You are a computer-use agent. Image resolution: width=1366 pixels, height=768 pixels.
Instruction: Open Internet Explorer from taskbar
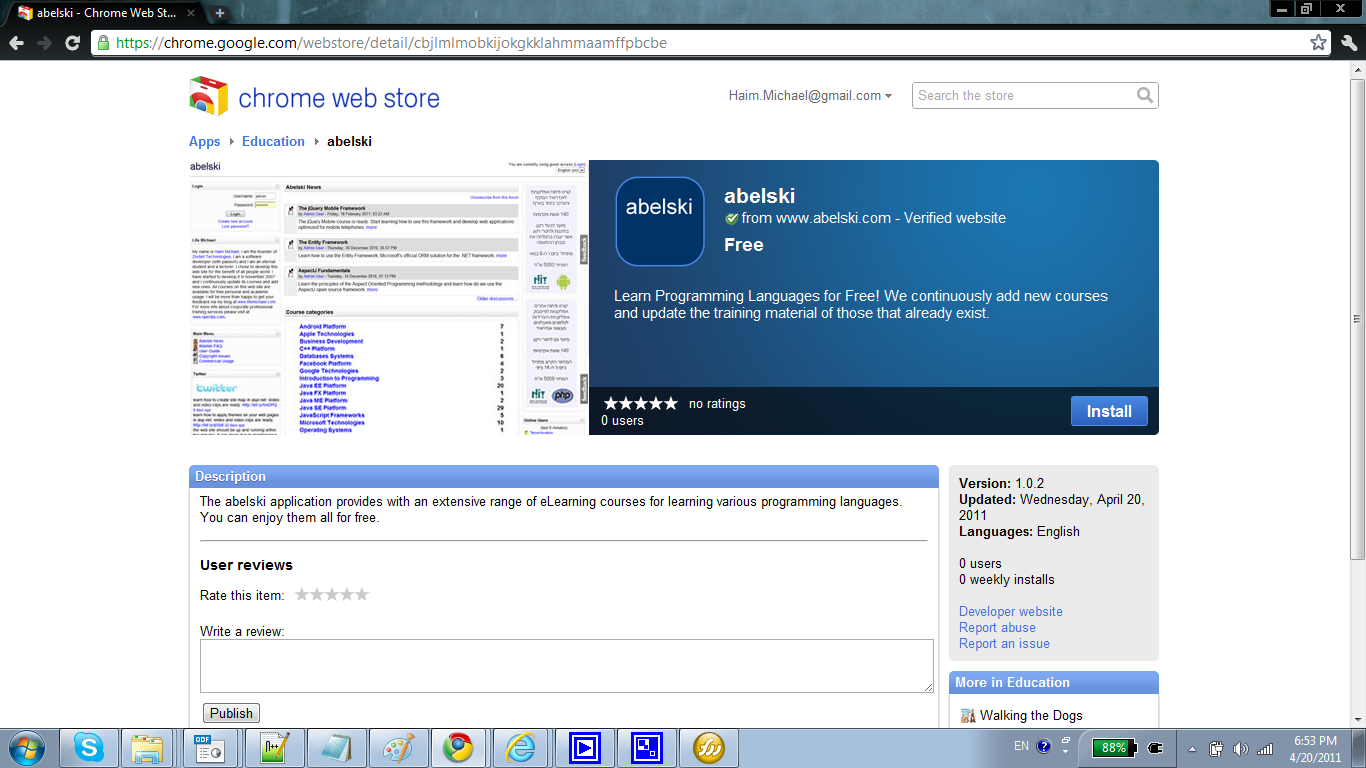point(521,747)
